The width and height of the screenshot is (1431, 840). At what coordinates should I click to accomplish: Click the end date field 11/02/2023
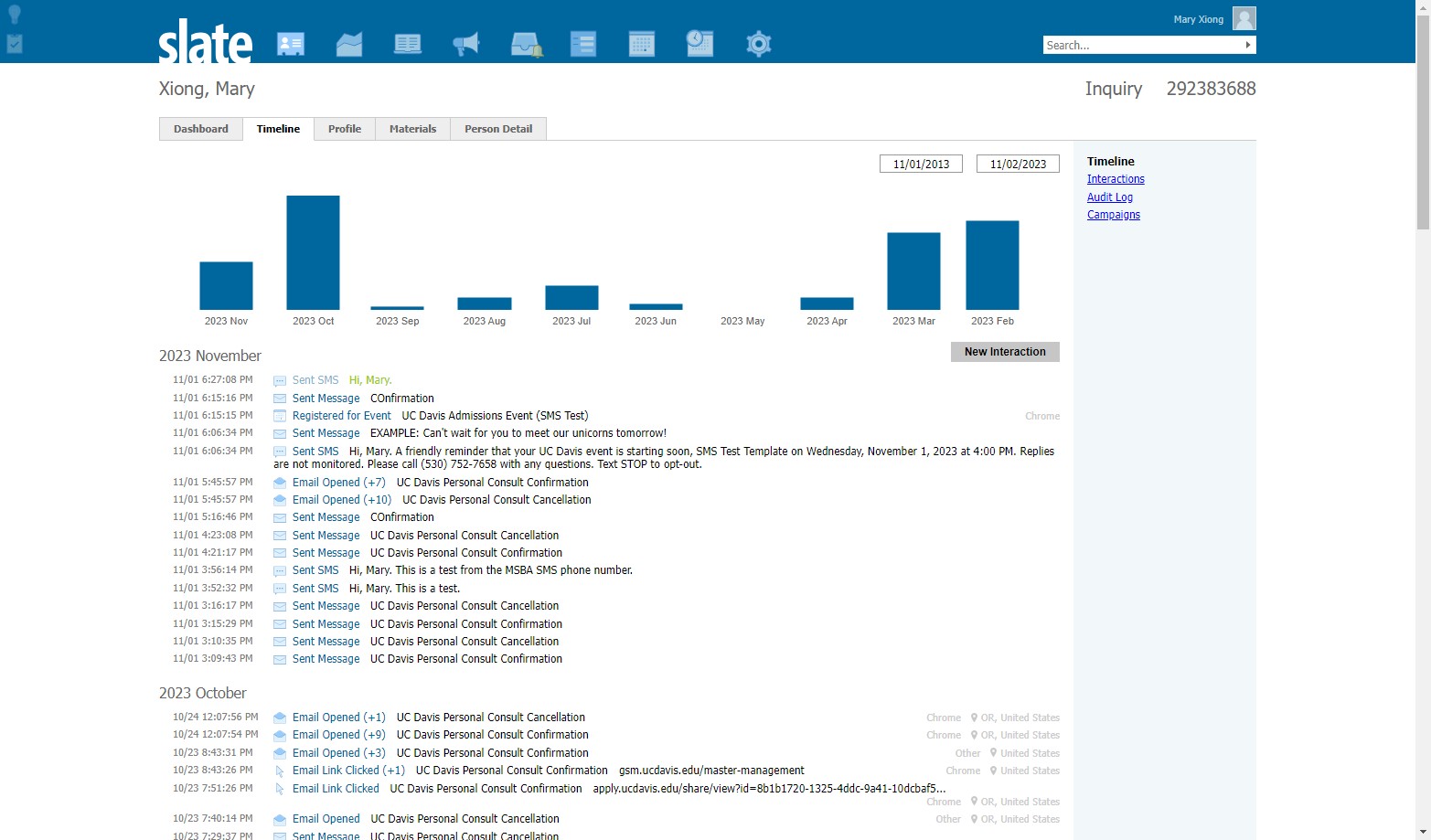(x=1018, y=164)
